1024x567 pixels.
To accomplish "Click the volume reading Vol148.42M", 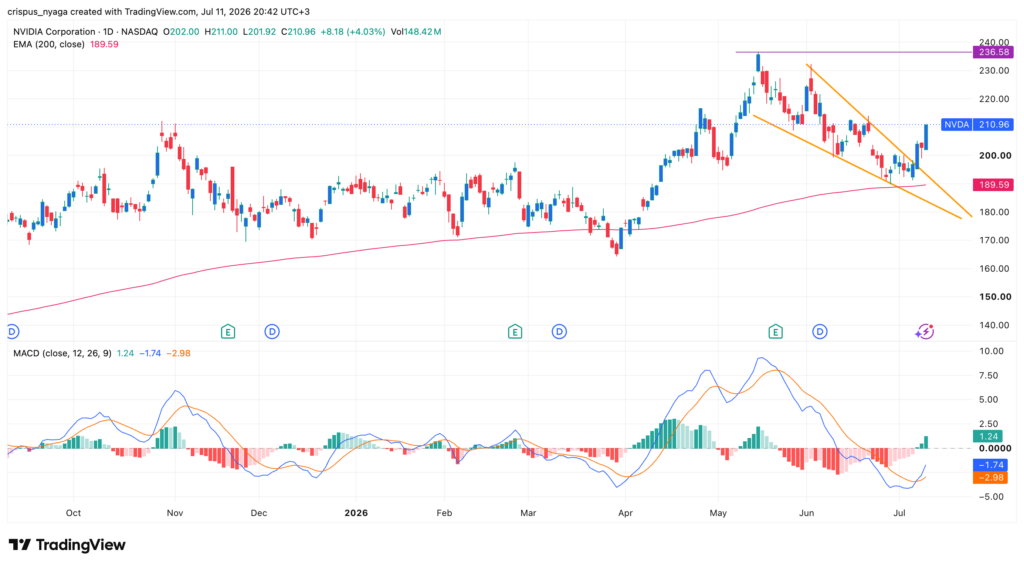I will pos(416,31).
